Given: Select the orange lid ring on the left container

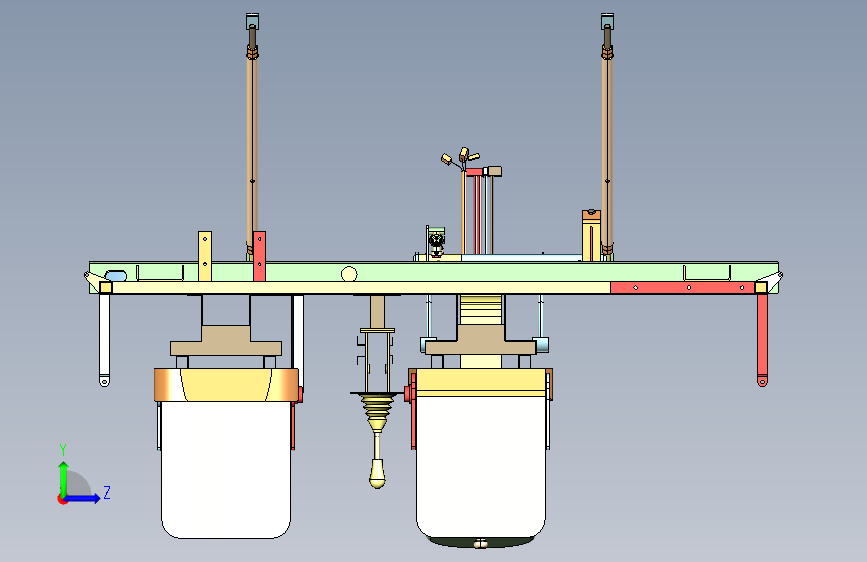Looking at the screenshot, I should tap(226, 384).
